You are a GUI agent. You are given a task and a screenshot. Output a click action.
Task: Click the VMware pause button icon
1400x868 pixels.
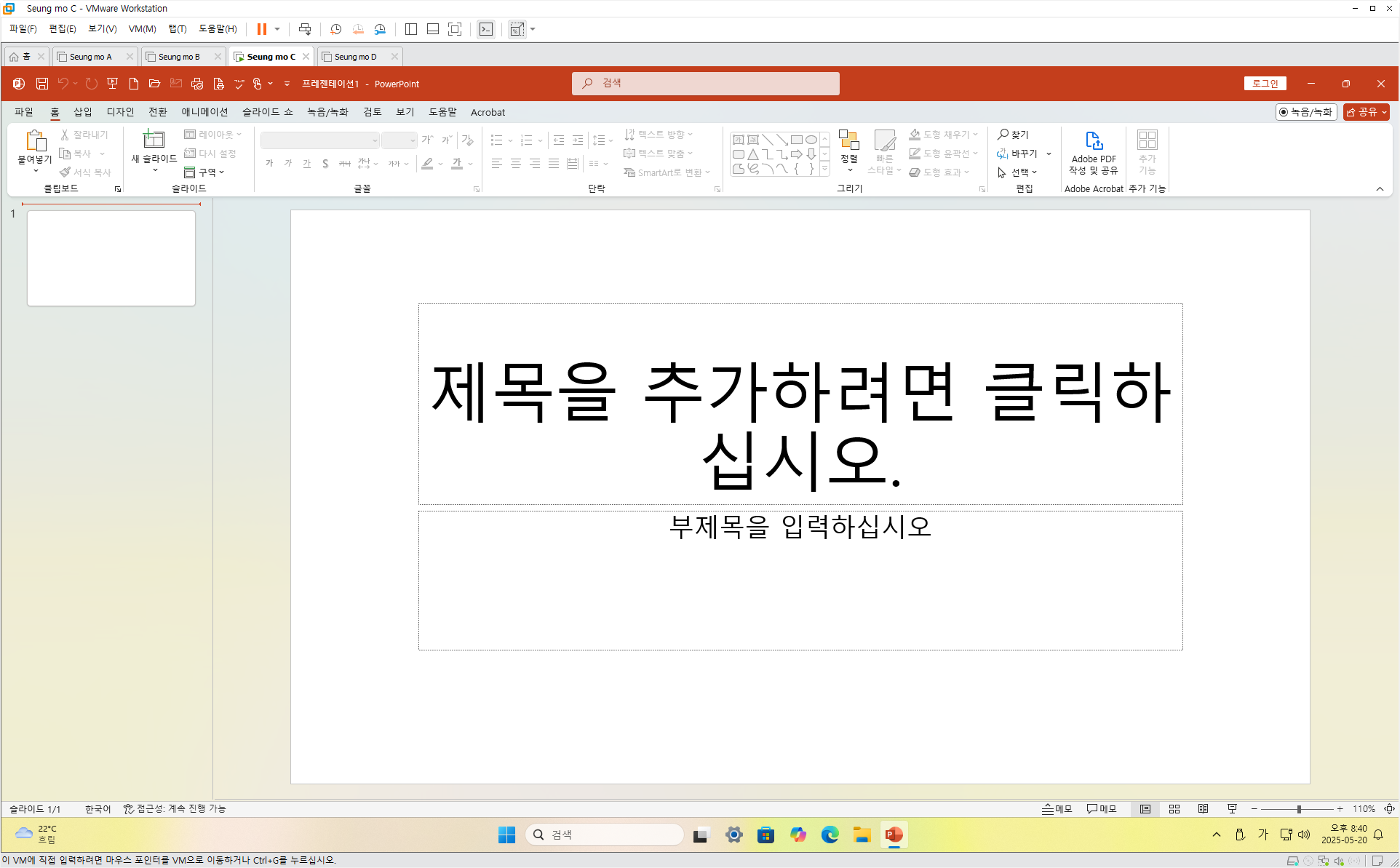[x=262, y=29]
